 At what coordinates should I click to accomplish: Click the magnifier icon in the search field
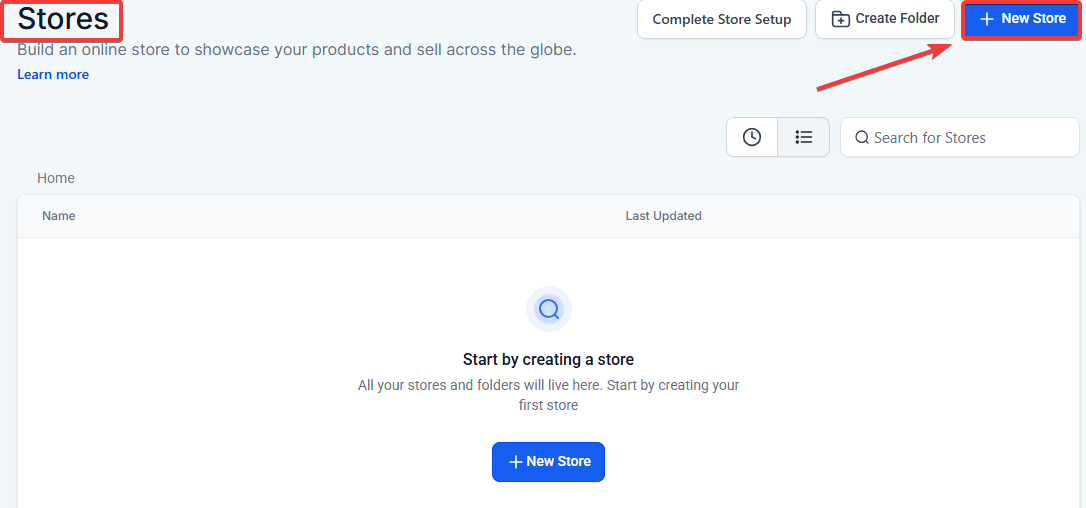click(862, 138)
